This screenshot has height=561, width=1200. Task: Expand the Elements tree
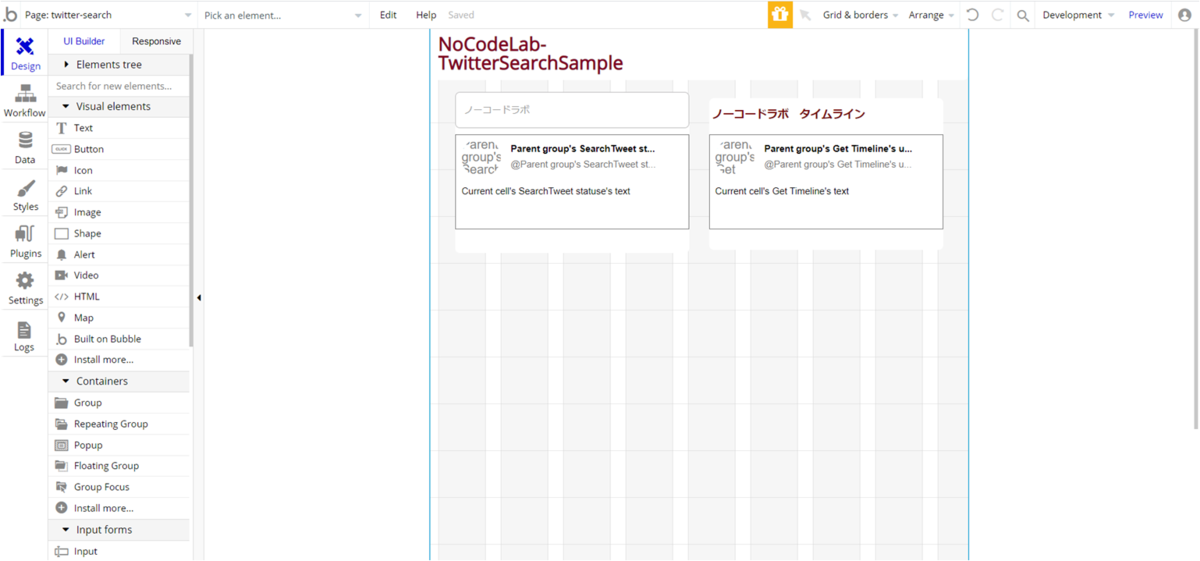[x=118, y=64]
